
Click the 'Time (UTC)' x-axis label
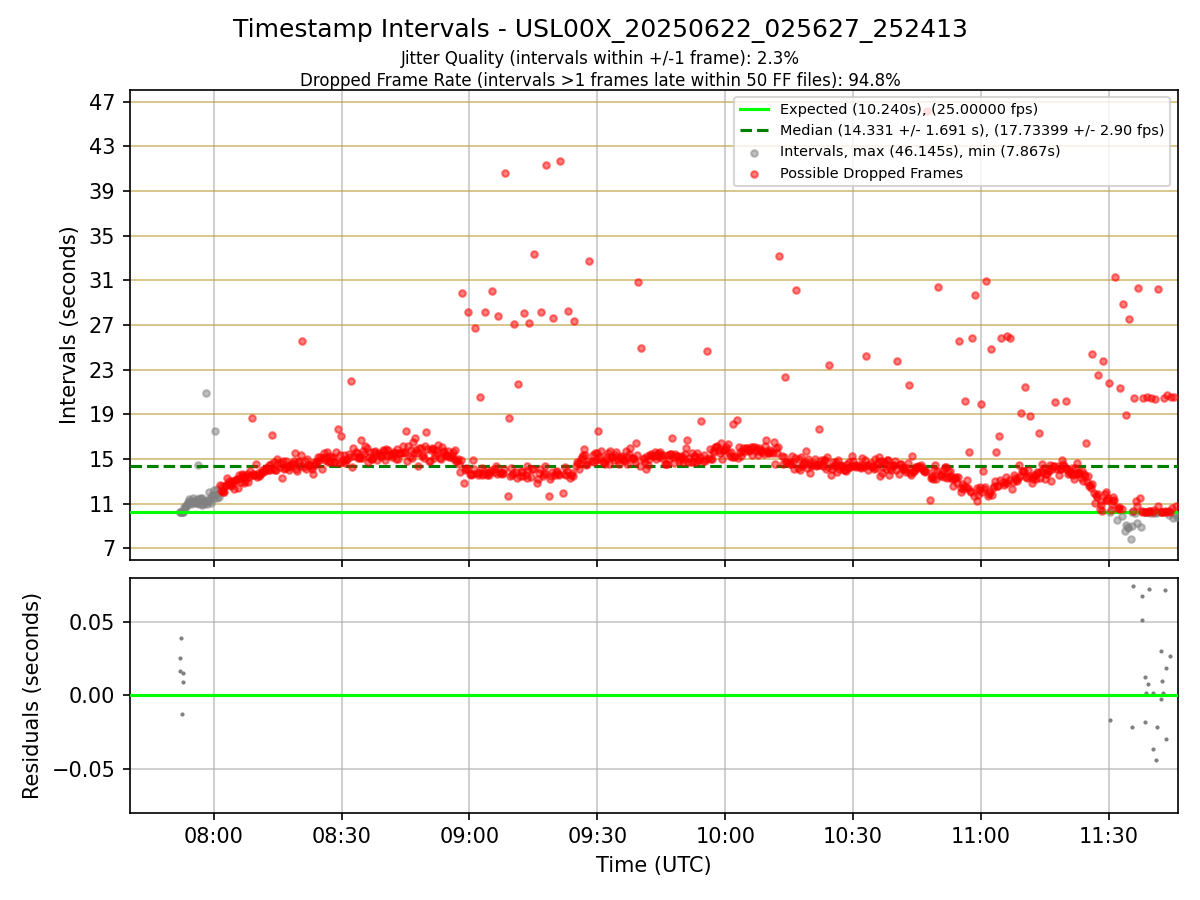(654, 865)
